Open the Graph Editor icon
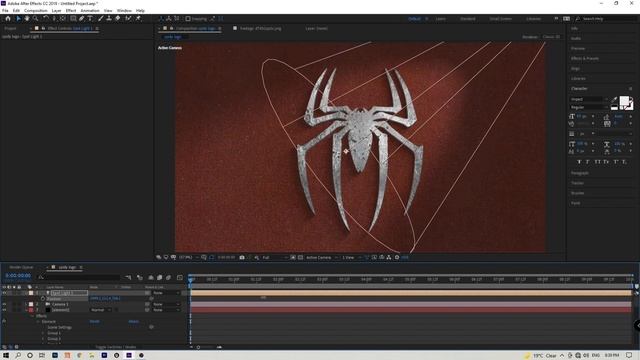The width and height of the screenshot is (640, 360). [180, 278]
